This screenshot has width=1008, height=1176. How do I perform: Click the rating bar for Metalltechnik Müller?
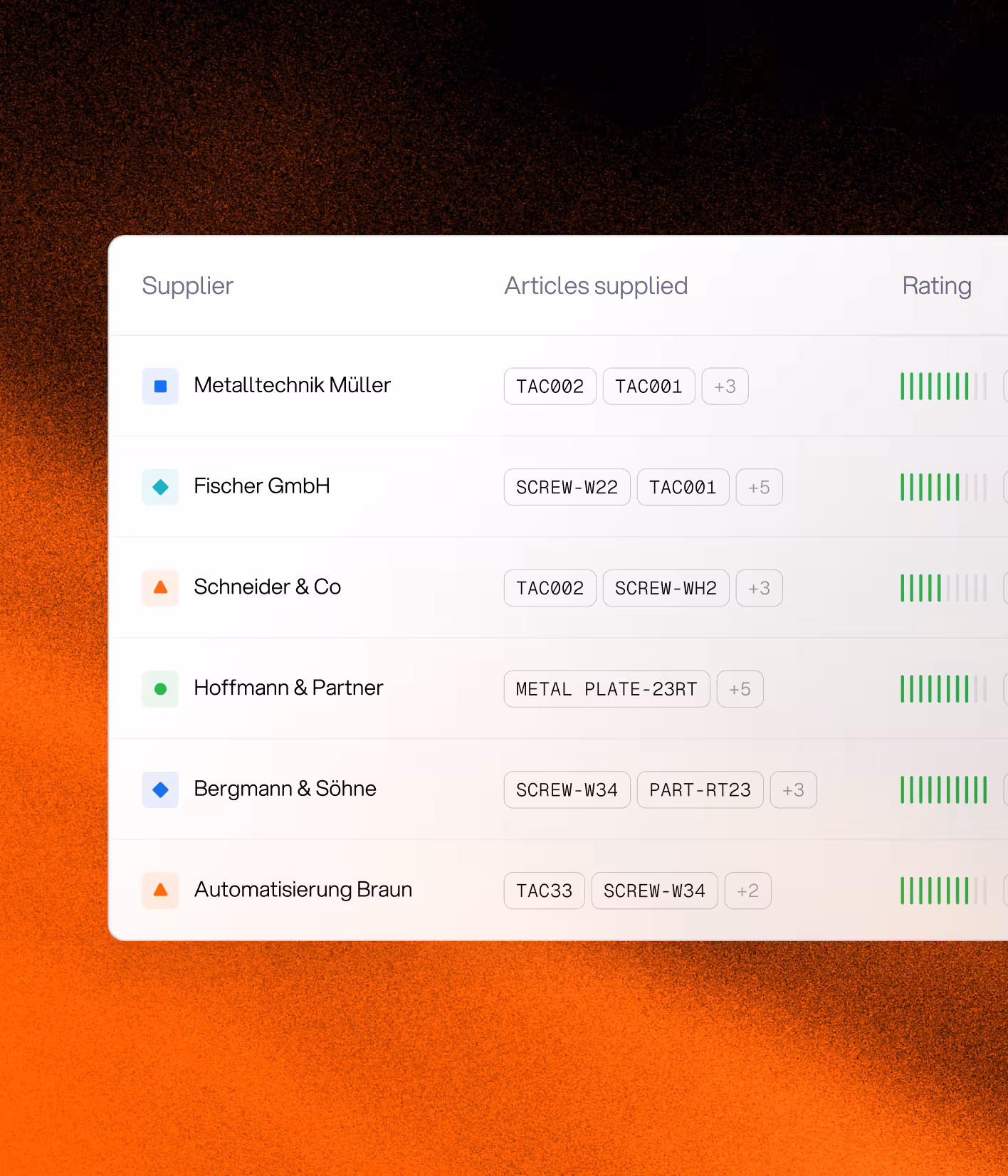tap(944, 386)
